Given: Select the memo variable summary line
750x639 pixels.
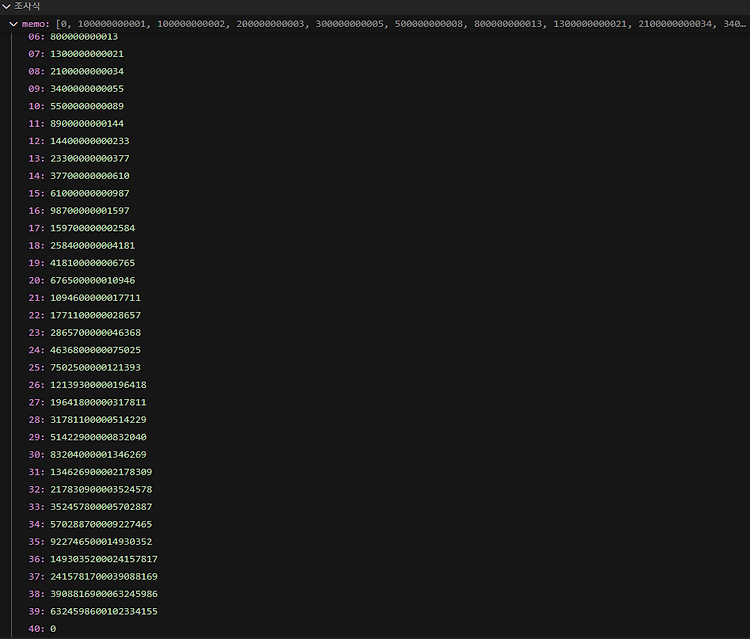Looking at the screenshot, I should (x=375, y=24).
